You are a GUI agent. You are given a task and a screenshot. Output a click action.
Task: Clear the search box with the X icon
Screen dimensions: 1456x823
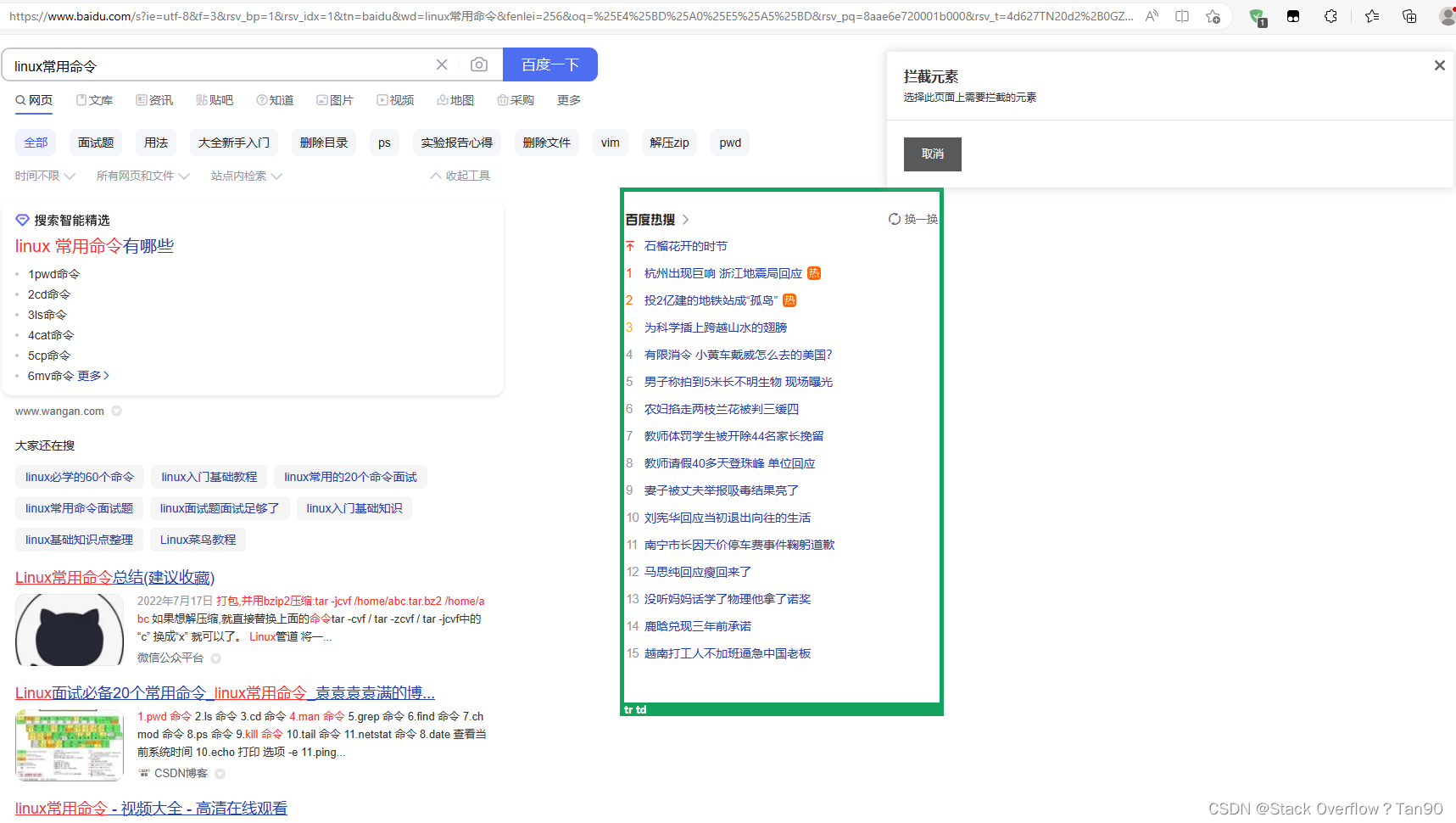[442, 64]
